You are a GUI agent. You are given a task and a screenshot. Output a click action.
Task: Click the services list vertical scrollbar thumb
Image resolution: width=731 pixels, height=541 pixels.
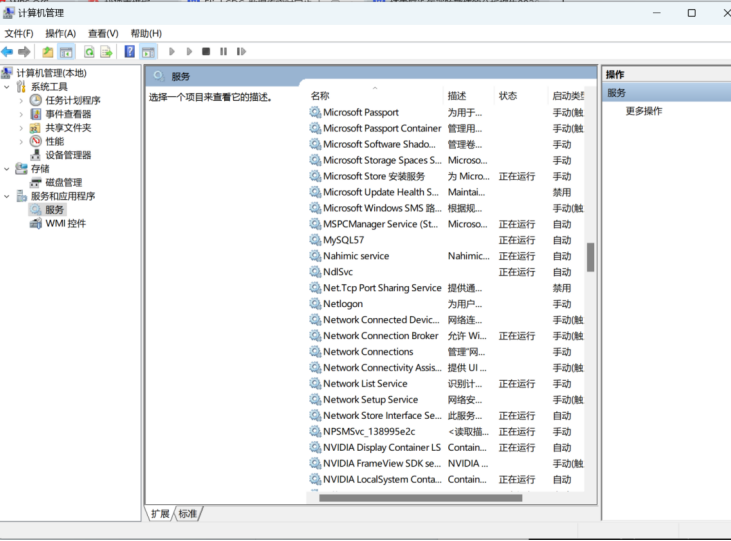[590, 257]
